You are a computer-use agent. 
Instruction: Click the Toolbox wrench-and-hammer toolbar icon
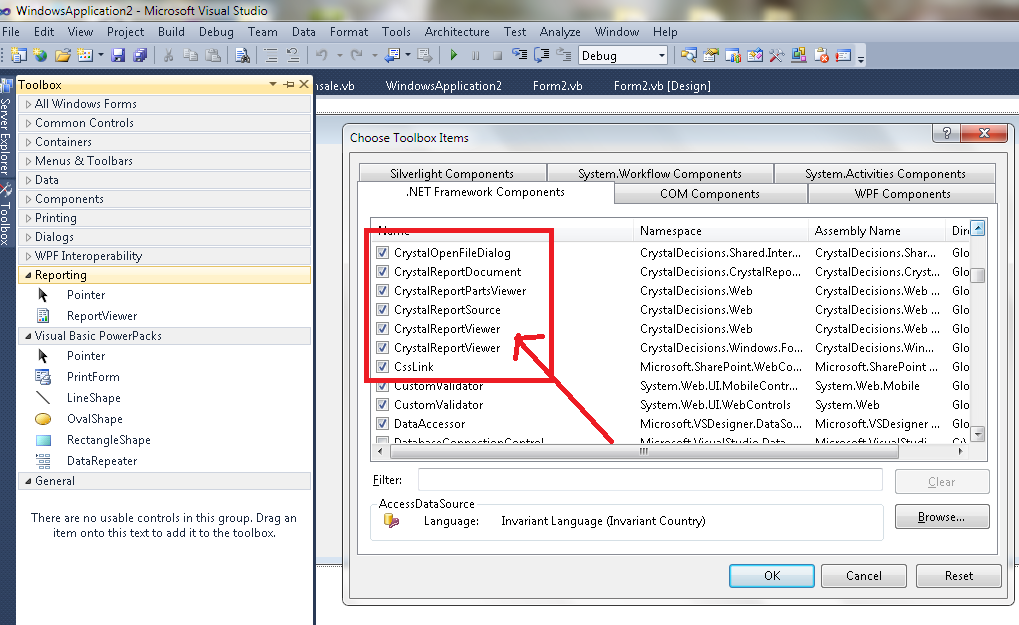[x=777, y=56]
